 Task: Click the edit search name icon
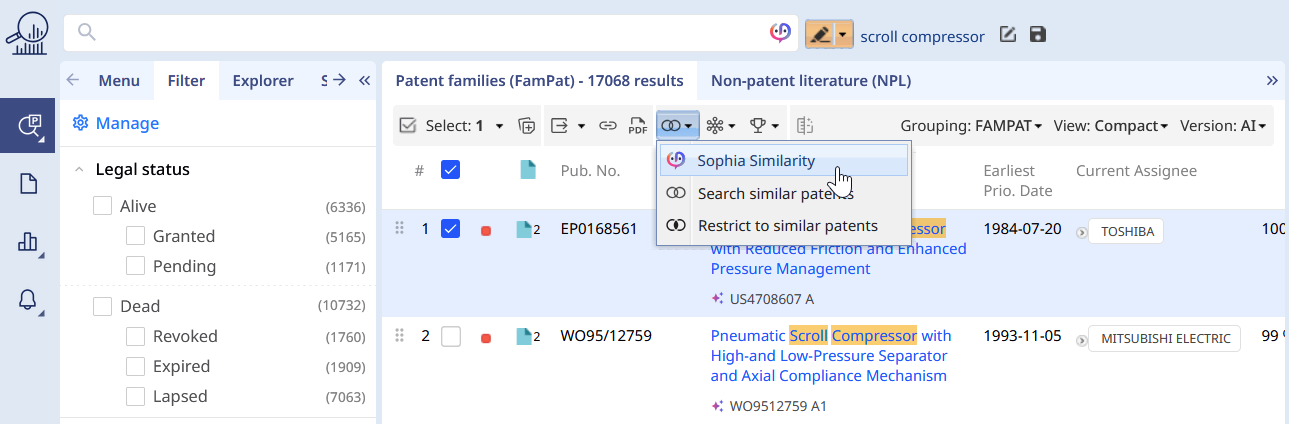point(1008,35)
